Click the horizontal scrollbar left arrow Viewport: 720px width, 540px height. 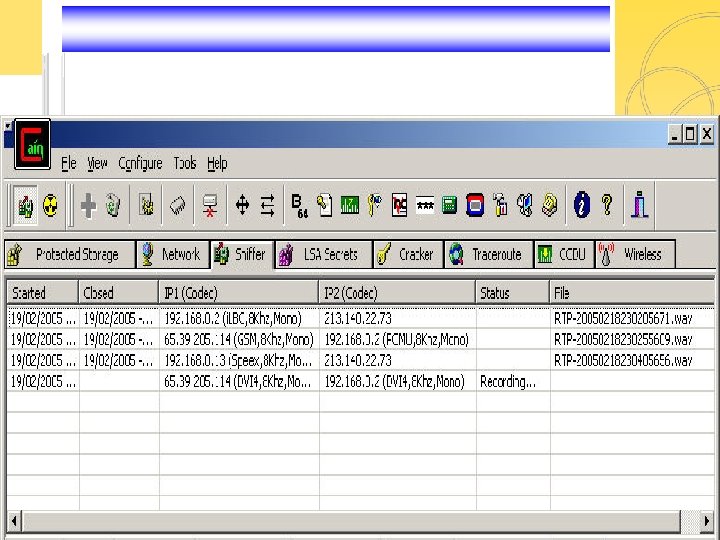[14, 521]
